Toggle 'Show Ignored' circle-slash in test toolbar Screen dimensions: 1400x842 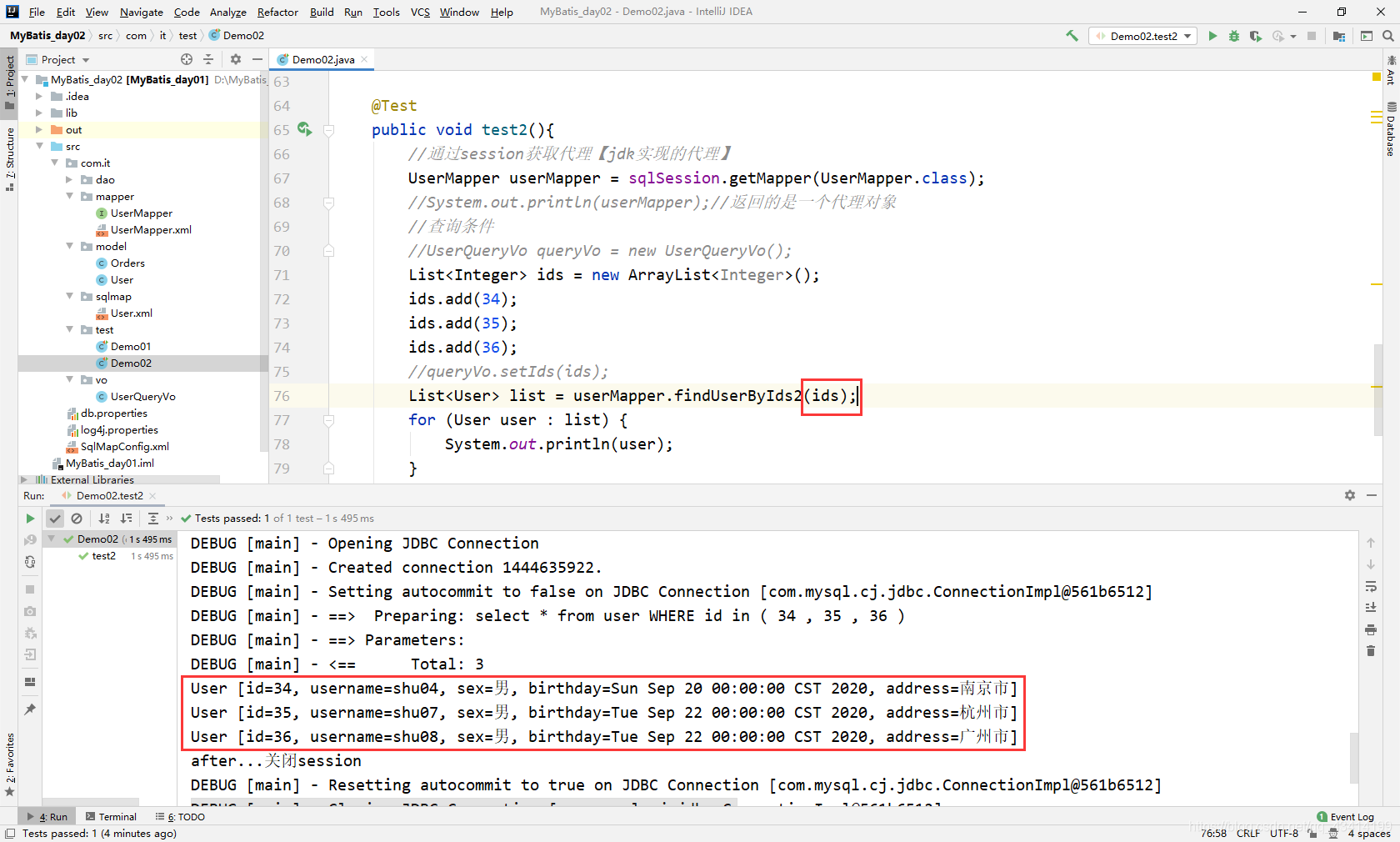coord(77,519)
